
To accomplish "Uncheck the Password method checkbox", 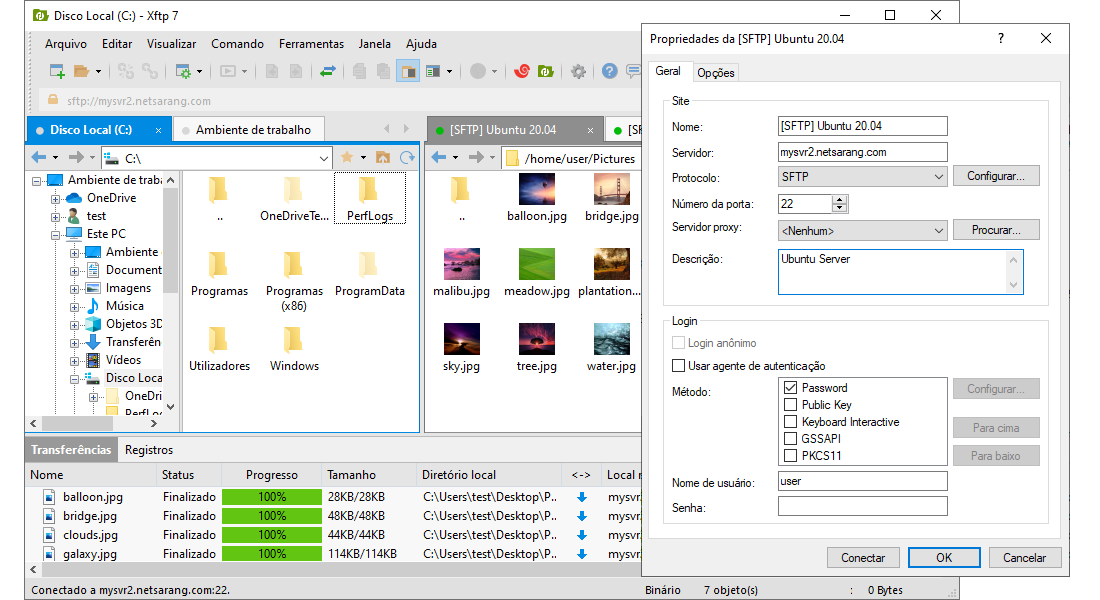I will click(x=791, y=387).
